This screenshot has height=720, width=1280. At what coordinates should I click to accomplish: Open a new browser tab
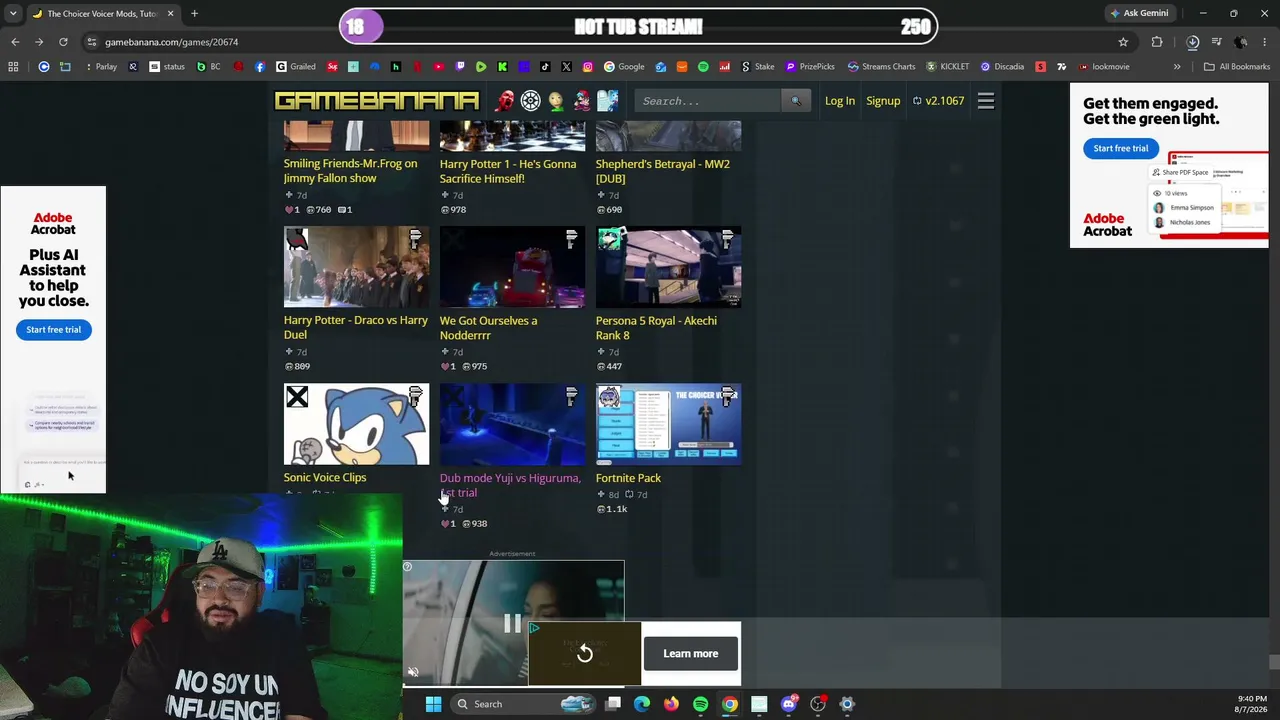click(x=194, y=14)
